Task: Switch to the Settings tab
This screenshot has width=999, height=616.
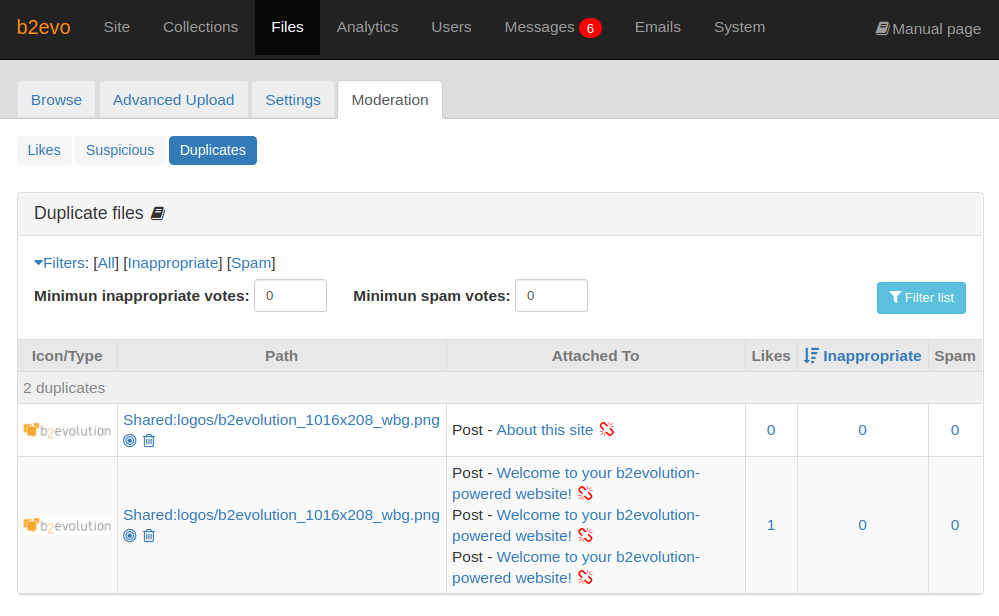Action: pyautogui.click(x=293, y=100)
